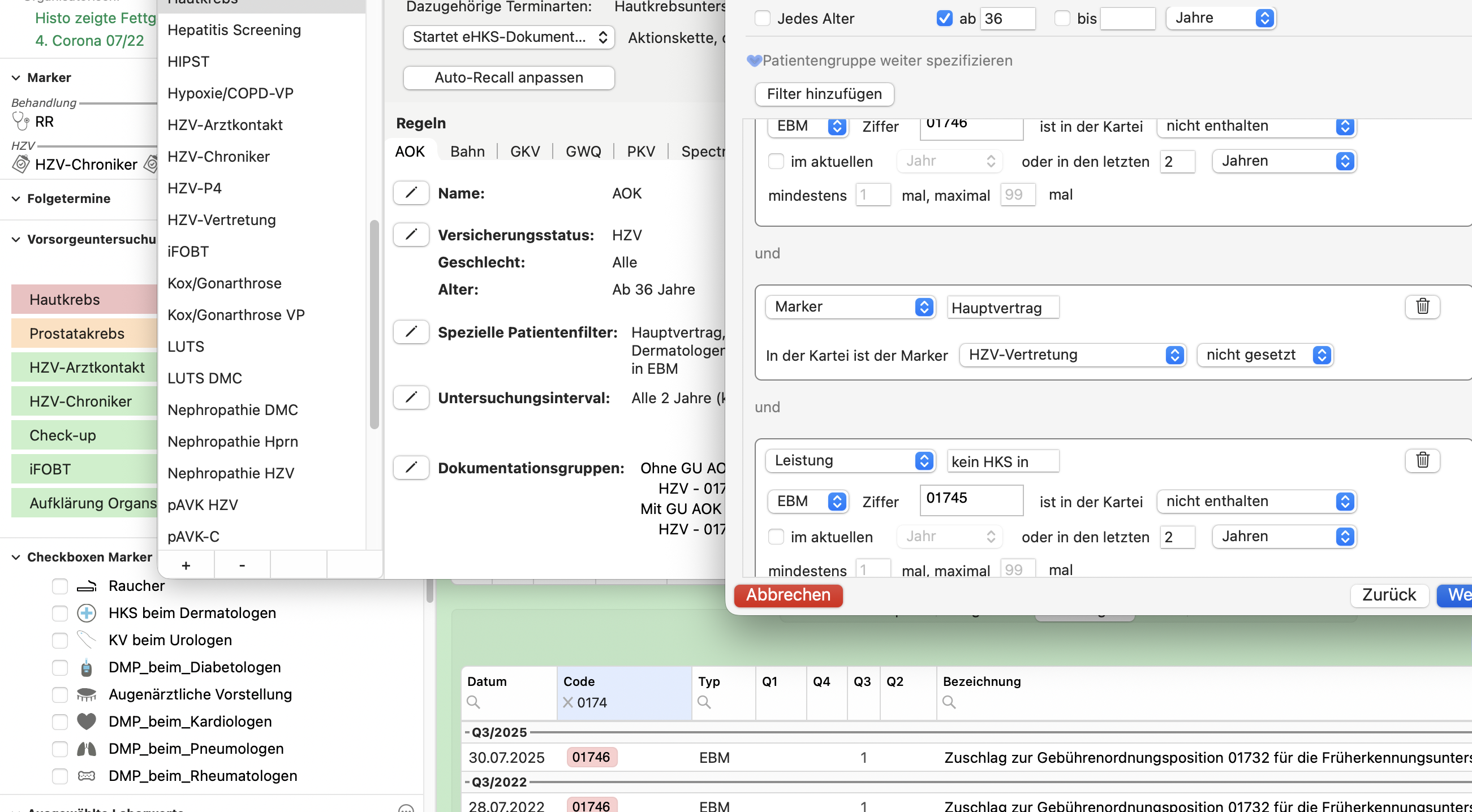This screenshot has width=1472, height=812.
Task: Switch to the GKV rules tab
Action: 524,152
